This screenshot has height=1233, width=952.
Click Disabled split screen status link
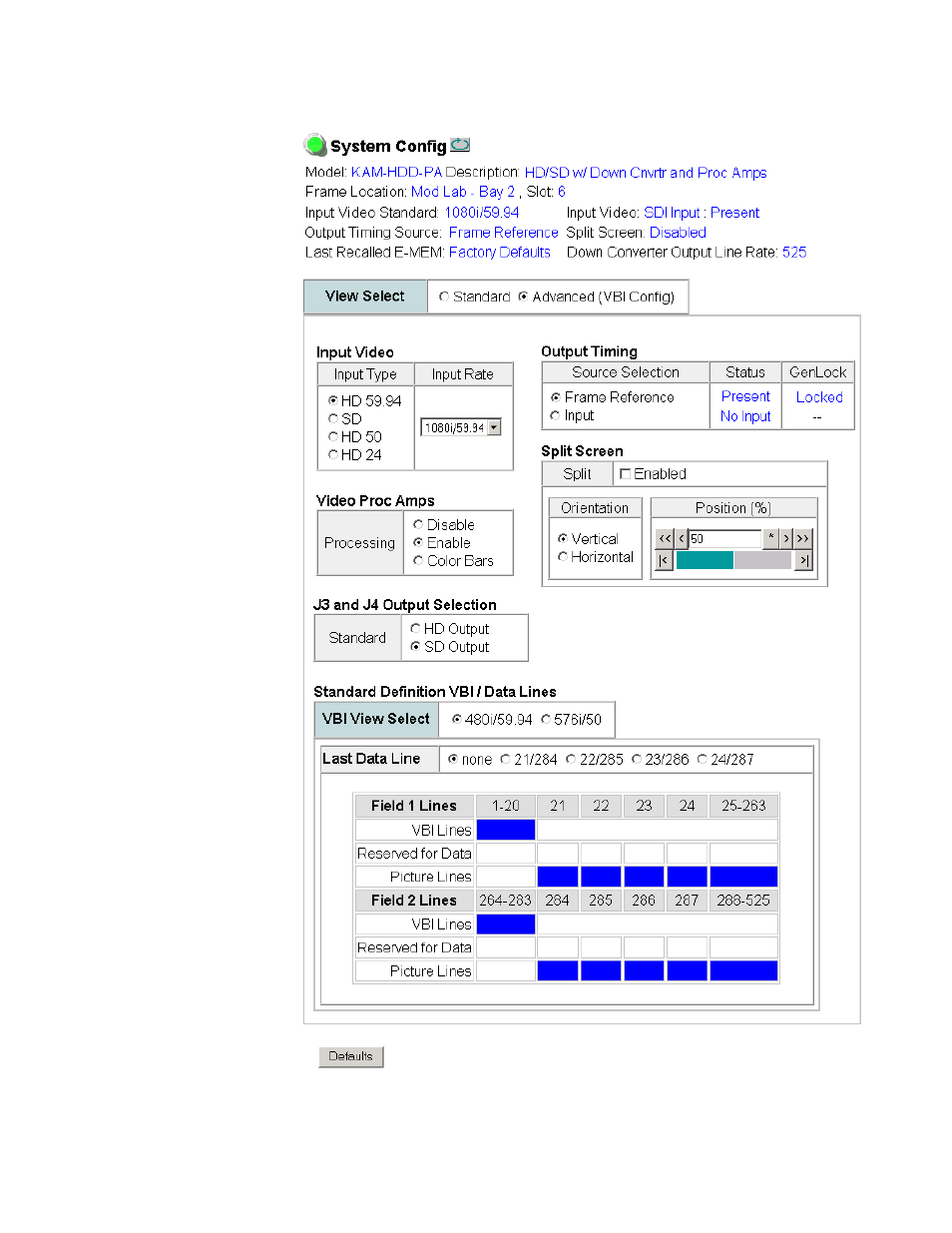tap(678, 233)
